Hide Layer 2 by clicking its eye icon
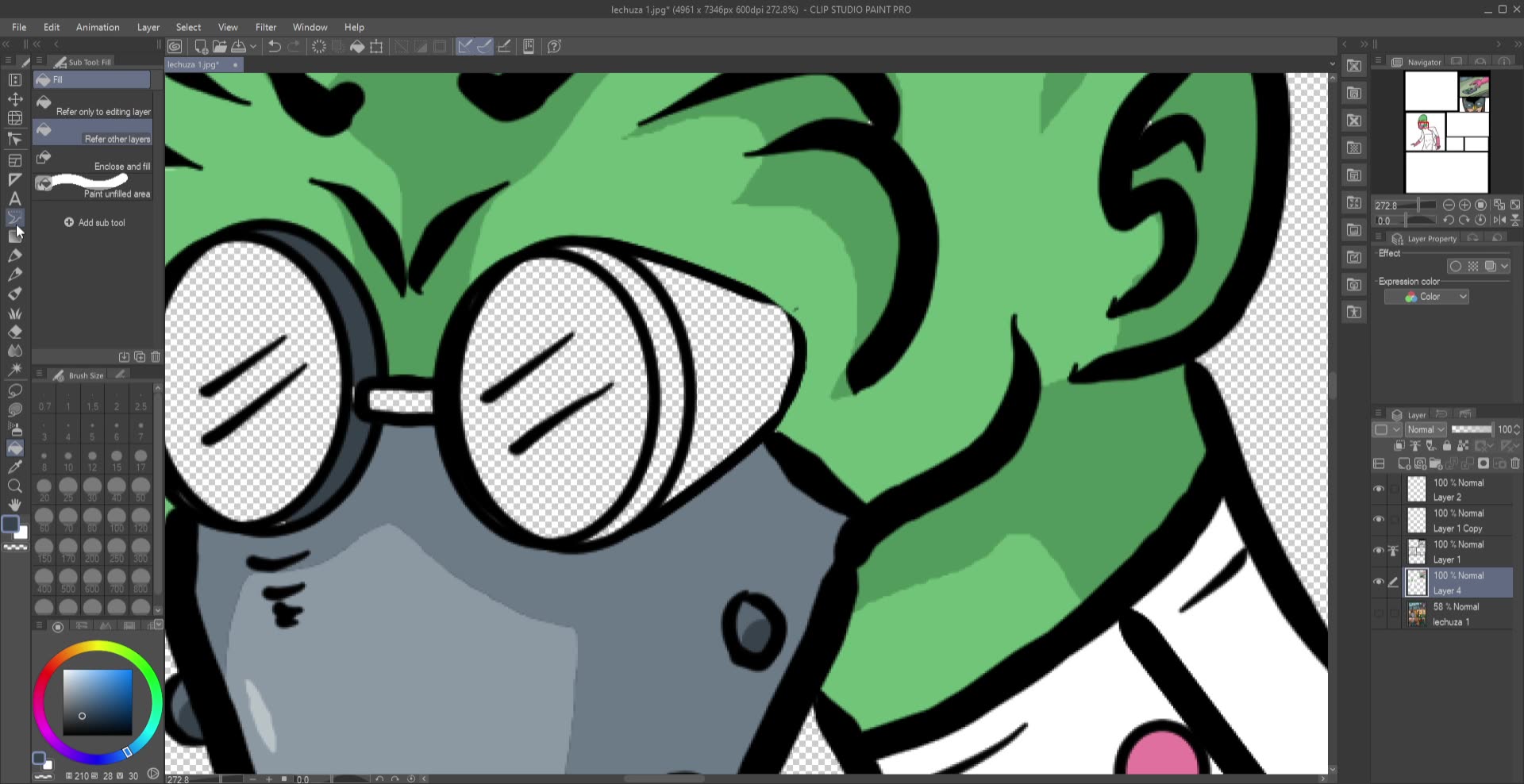 (1379, 489)
